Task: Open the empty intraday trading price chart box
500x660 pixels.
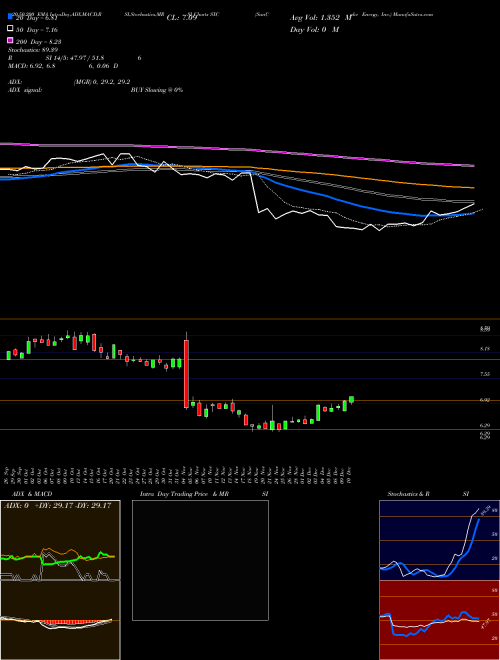Action: 200,560
